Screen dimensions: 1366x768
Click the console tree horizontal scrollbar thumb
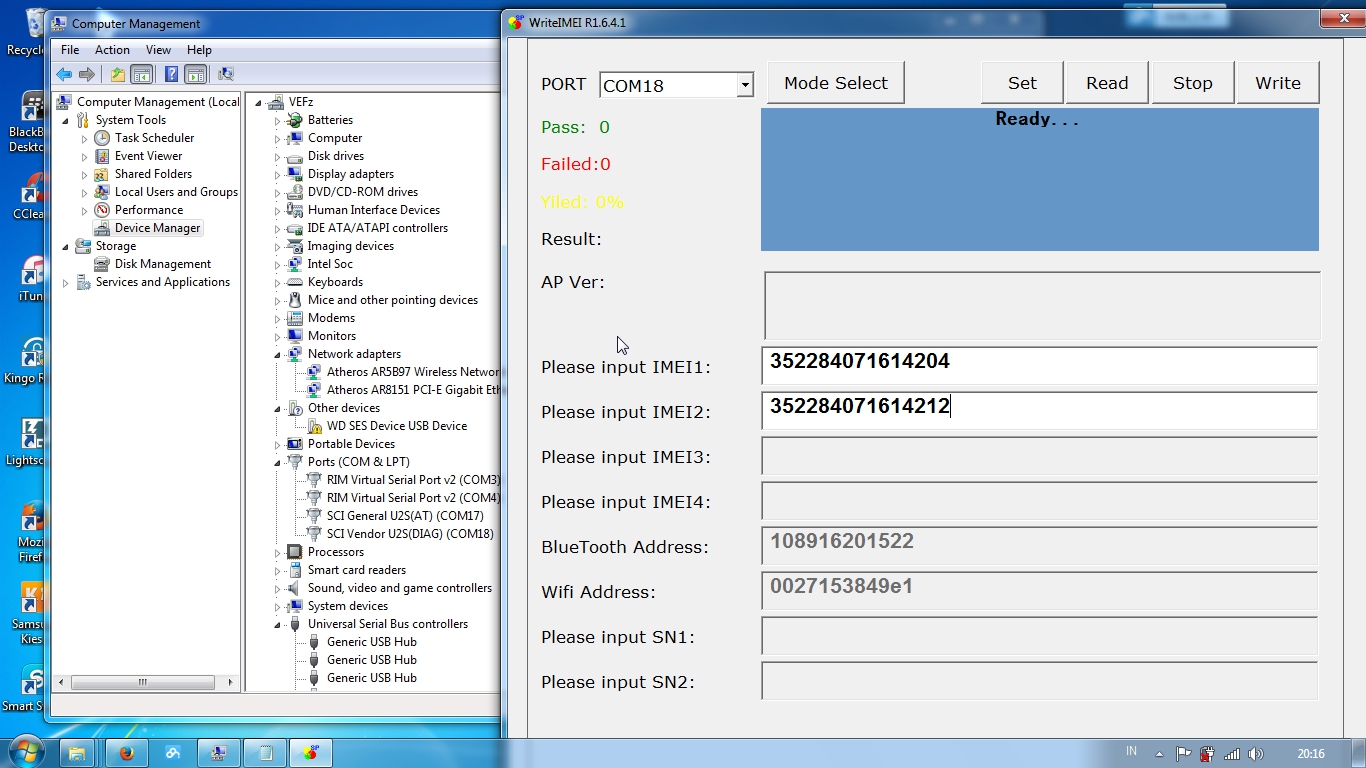143,683
